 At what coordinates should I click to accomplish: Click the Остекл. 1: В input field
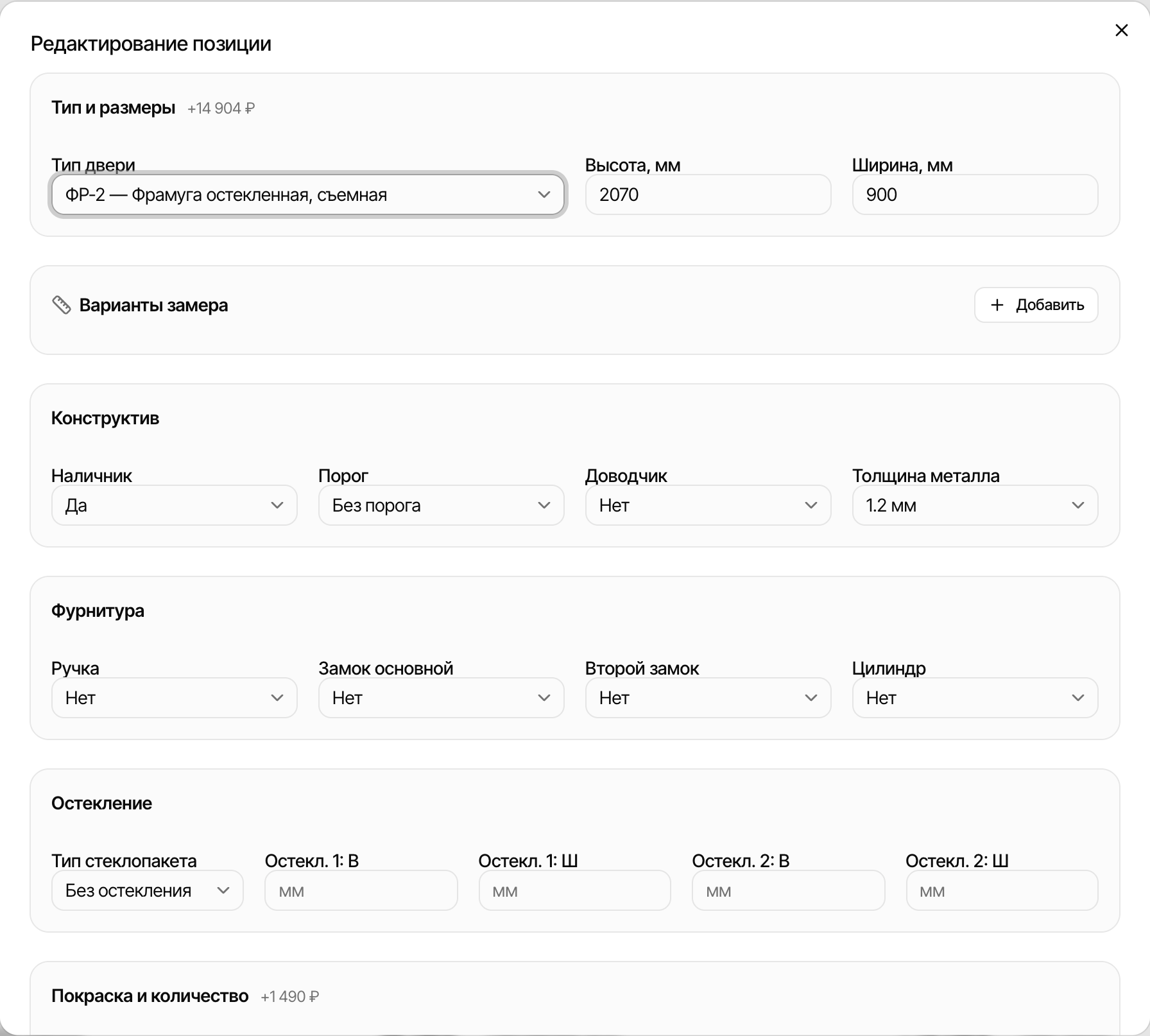point(361,890)
